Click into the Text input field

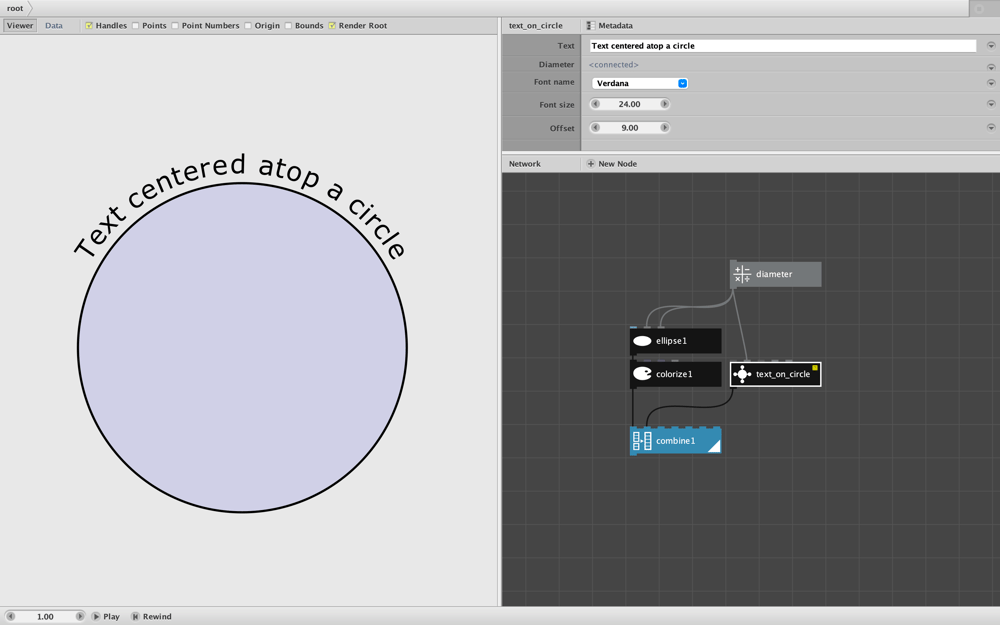click(x=783, y=46)
